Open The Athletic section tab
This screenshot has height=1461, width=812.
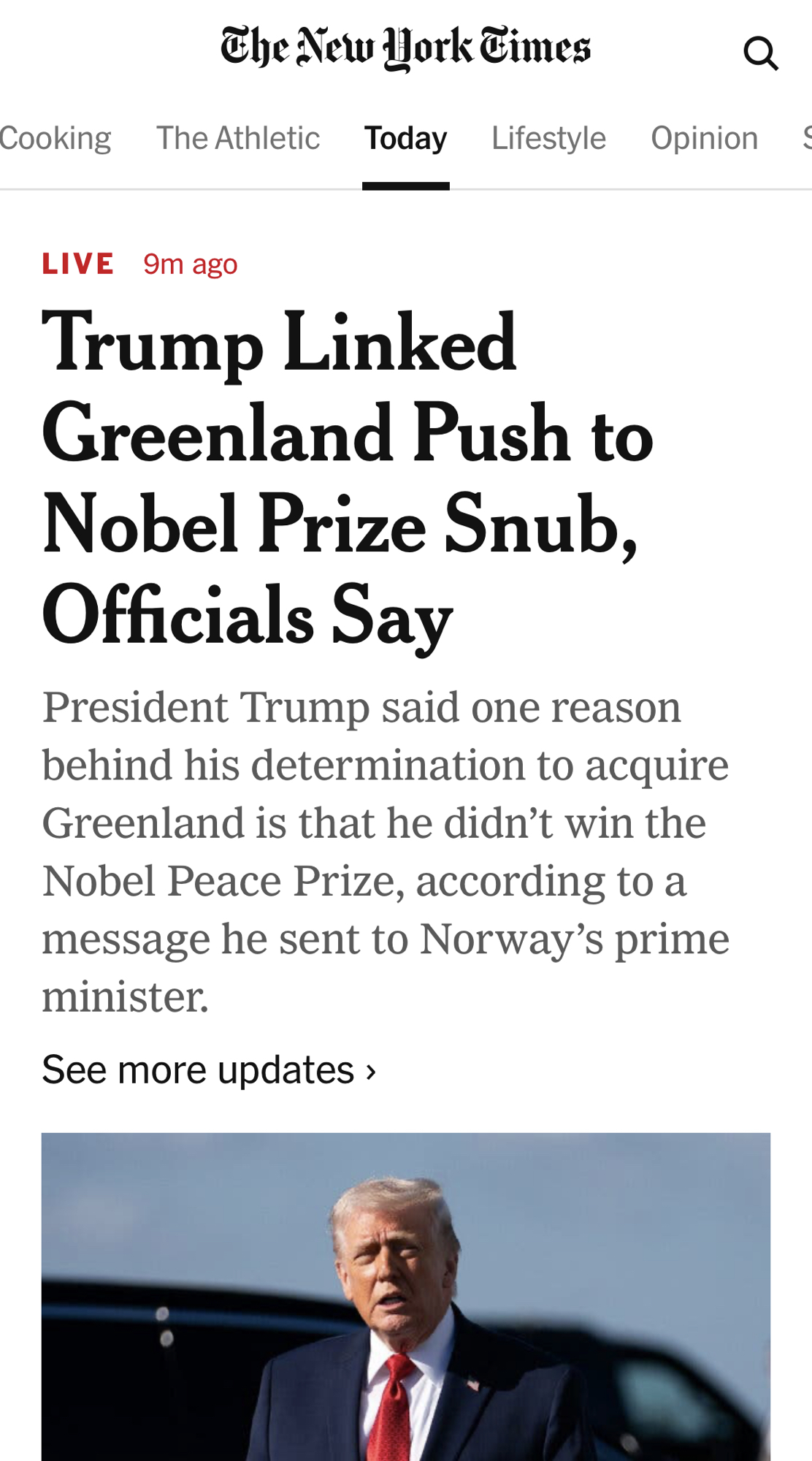pyautogui.click(x=238, y=138)
